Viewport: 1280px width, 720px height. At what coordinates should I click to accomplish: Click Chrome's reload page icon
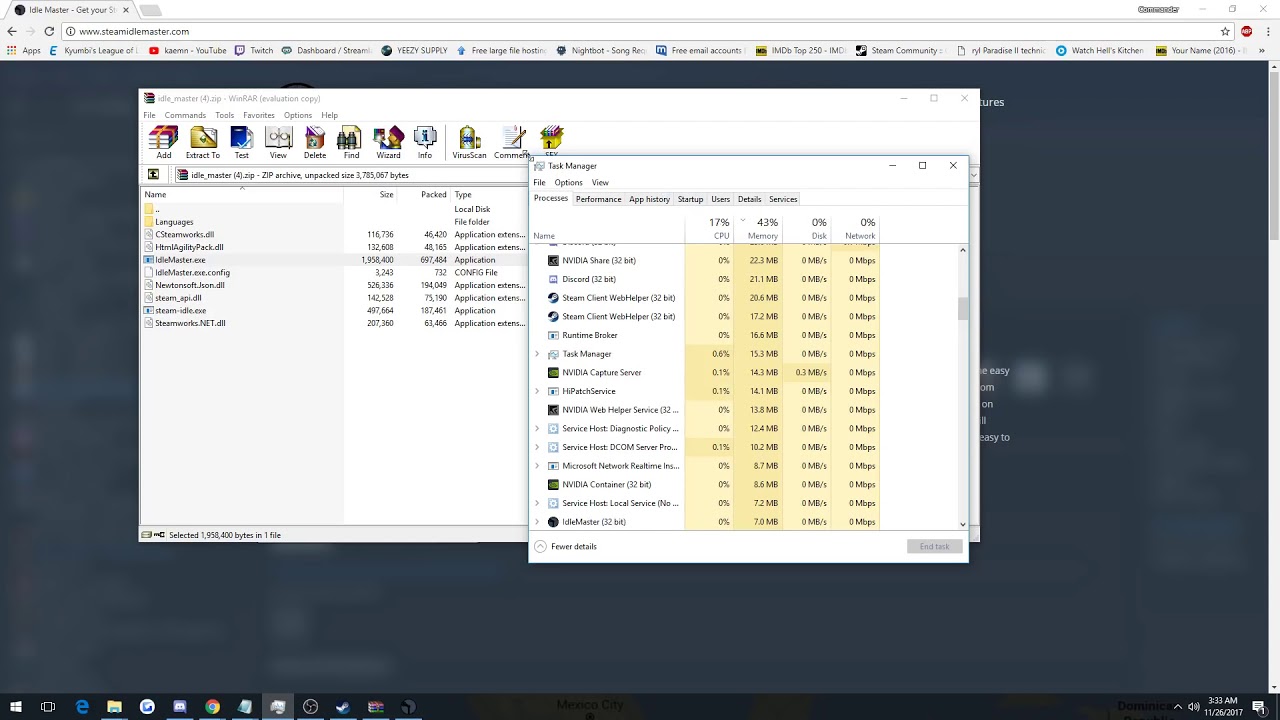click(49, 31)
